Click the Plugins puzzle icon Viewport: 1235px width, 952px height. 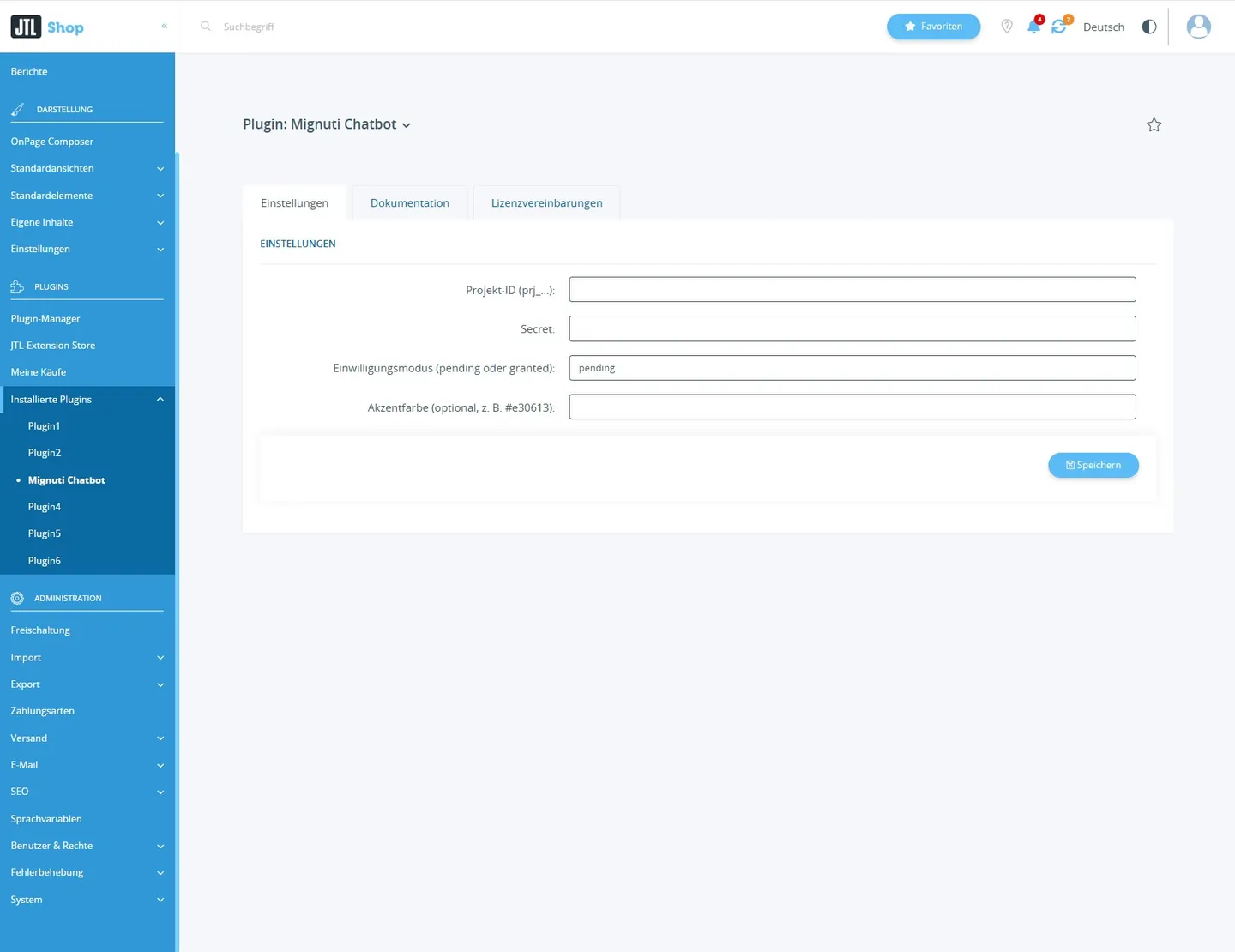17,286
